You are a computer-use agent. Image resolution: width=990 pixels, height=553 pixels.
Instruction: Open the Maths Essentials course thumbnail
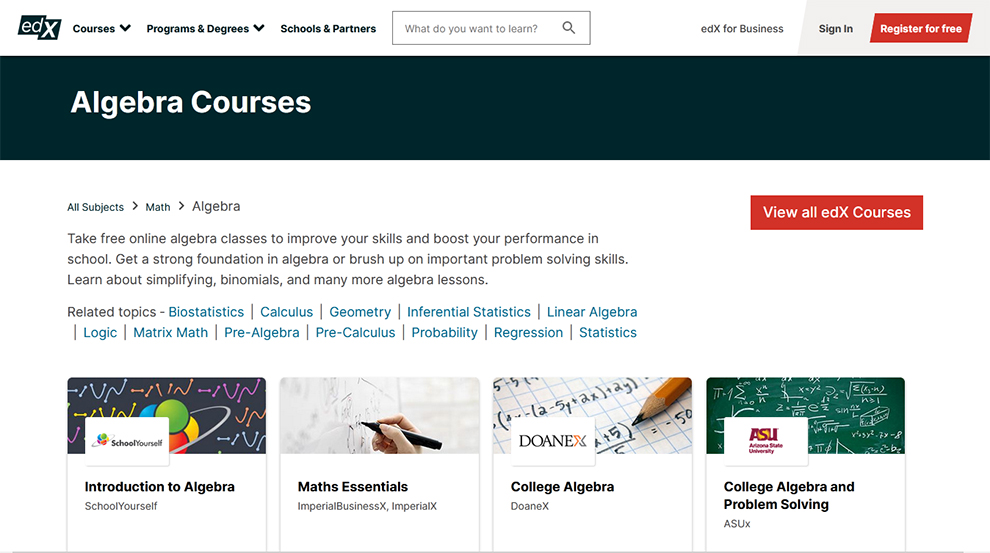[x=379, y=415]
